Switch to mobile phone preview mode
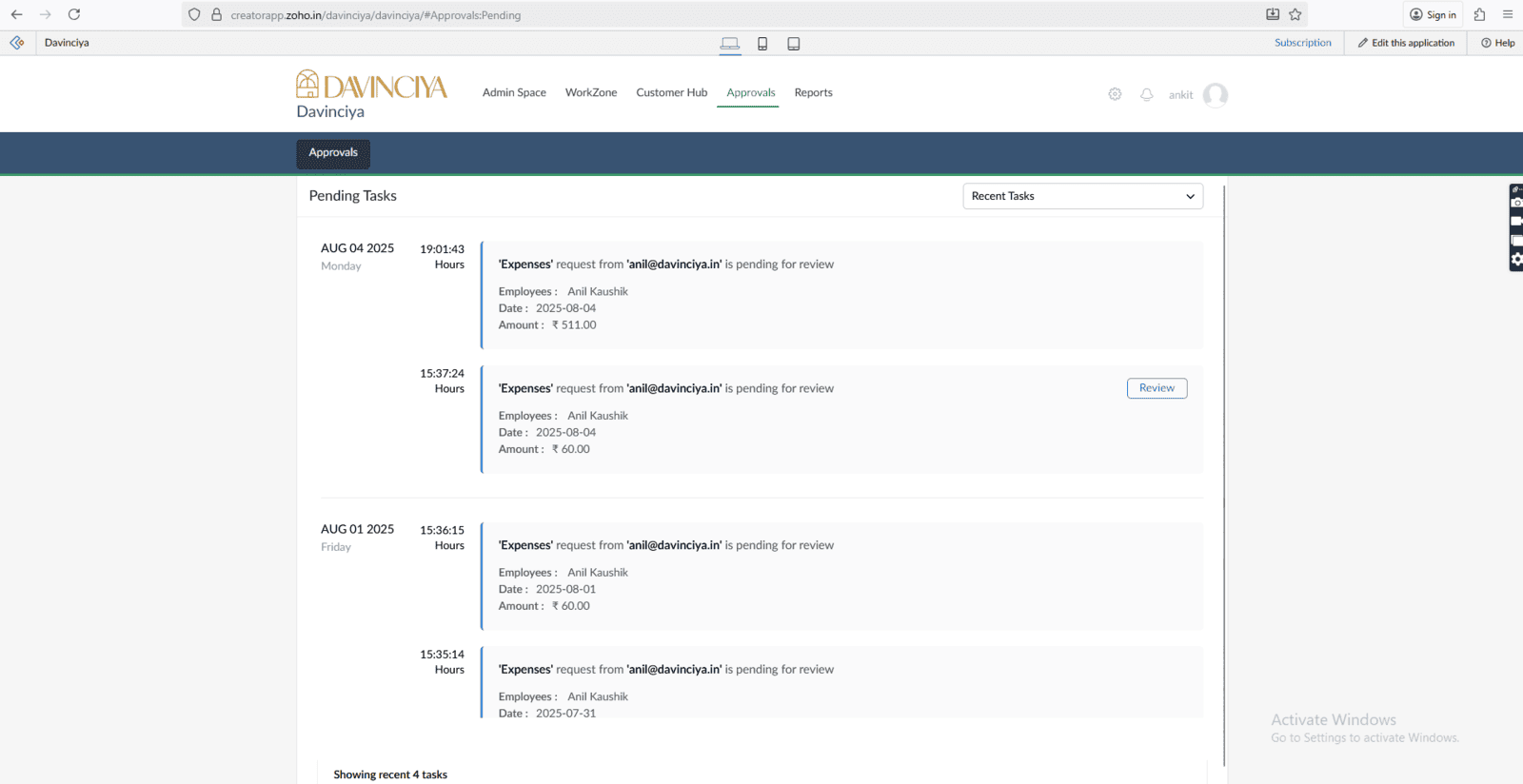Image resolution: width=1523 pixels, height=784 pixels. [762, 44]
